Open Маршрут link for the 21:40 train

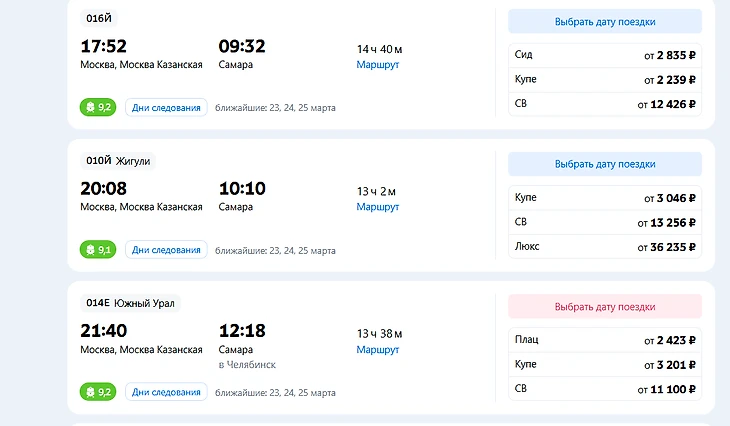click(377, 350)
